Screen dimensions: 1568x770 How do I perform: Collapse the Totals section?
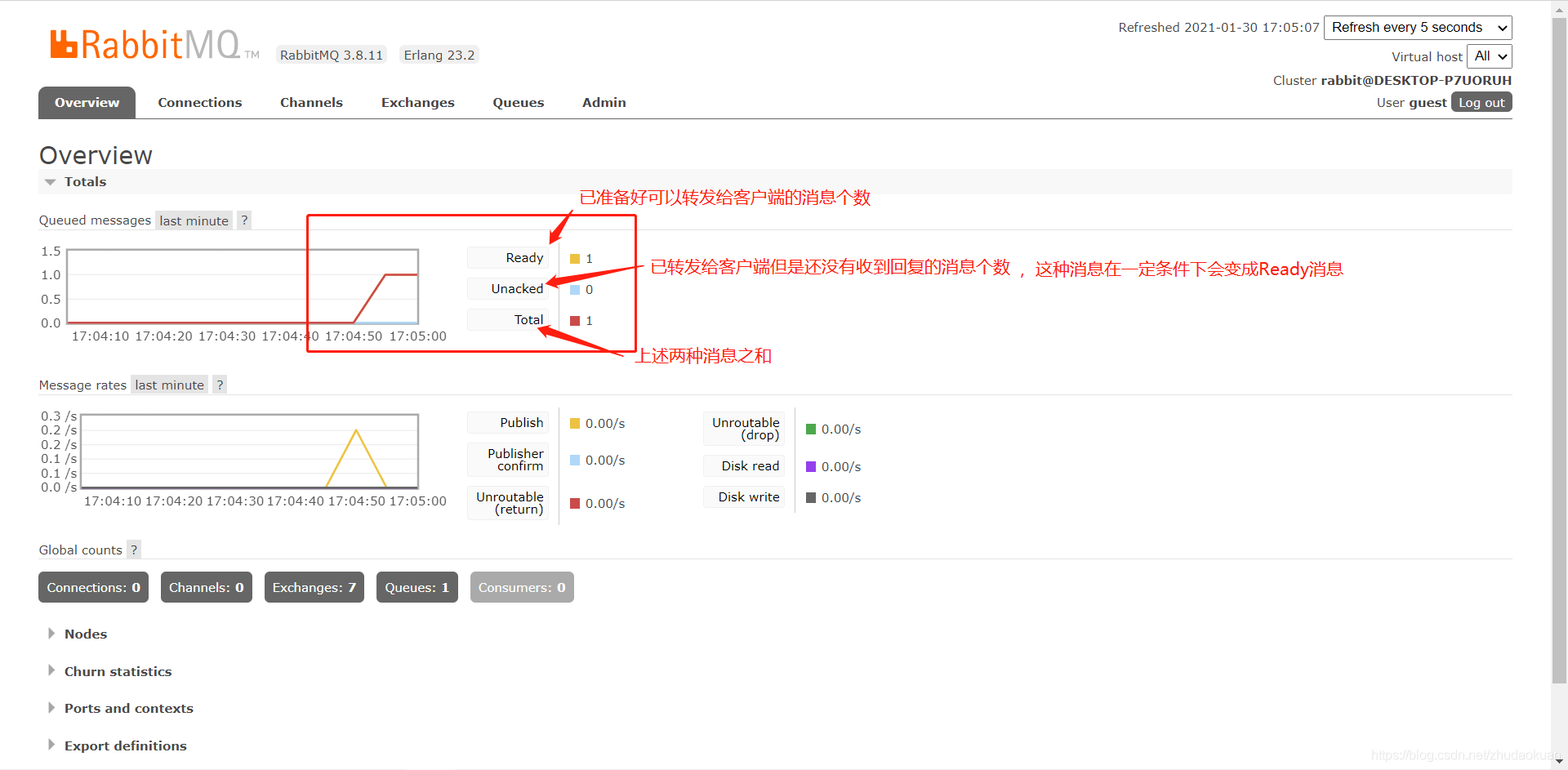point(51,181)
